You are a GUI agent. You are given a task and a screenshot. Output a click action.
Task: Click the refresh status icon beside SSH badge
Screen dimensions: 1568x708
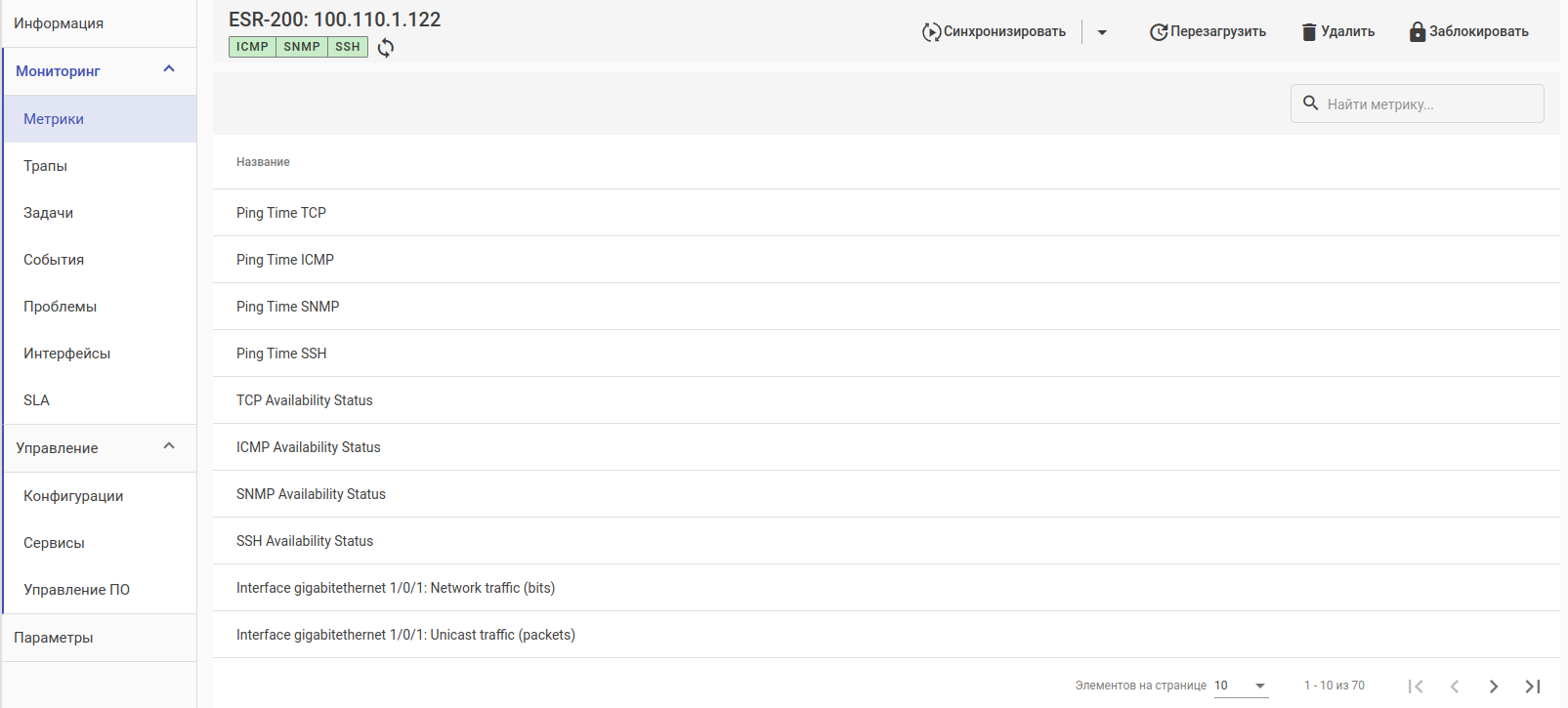[386, 48]
